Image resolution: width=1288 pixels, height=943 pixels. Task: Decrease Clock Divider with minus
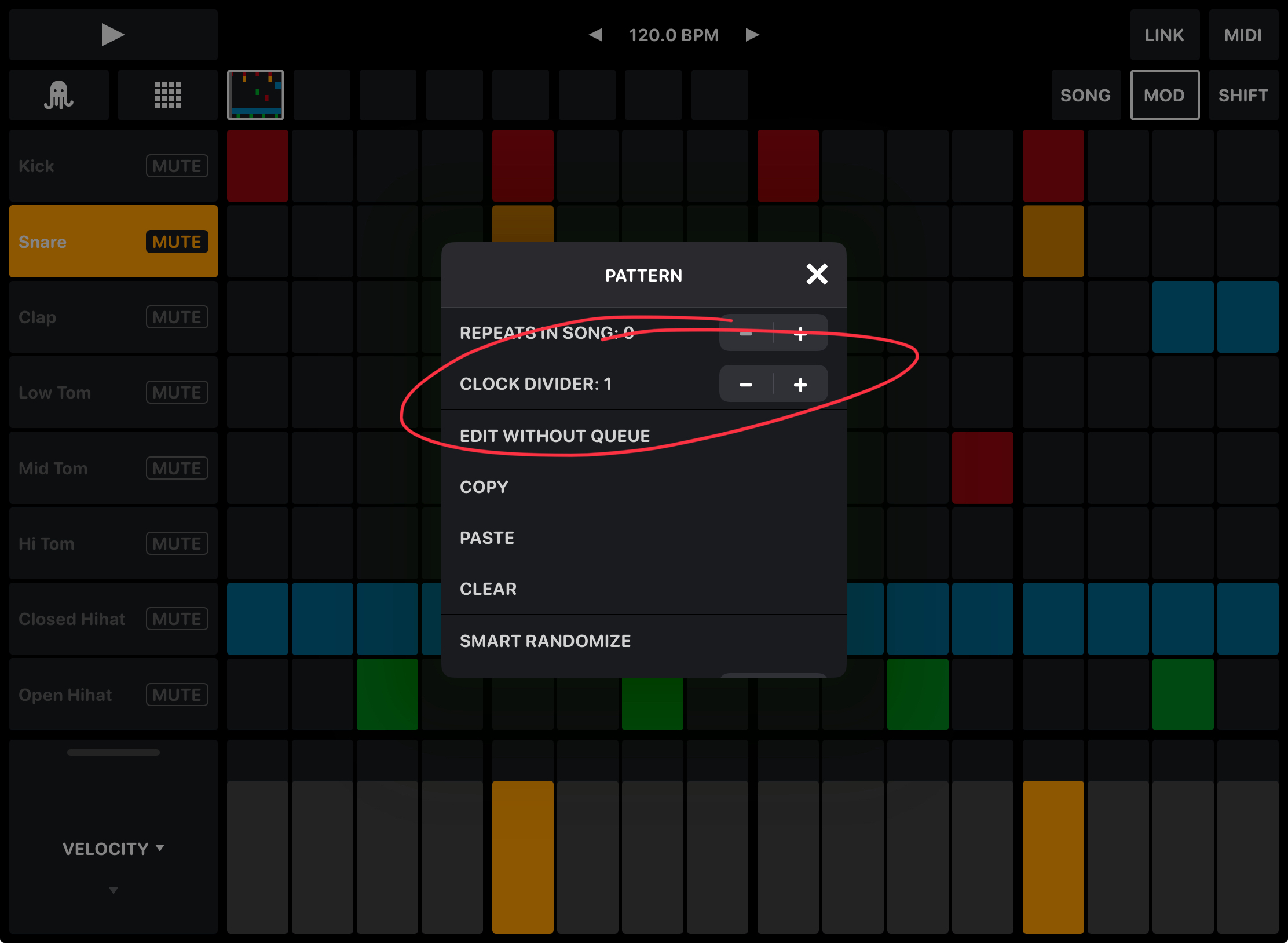[746, 385]
